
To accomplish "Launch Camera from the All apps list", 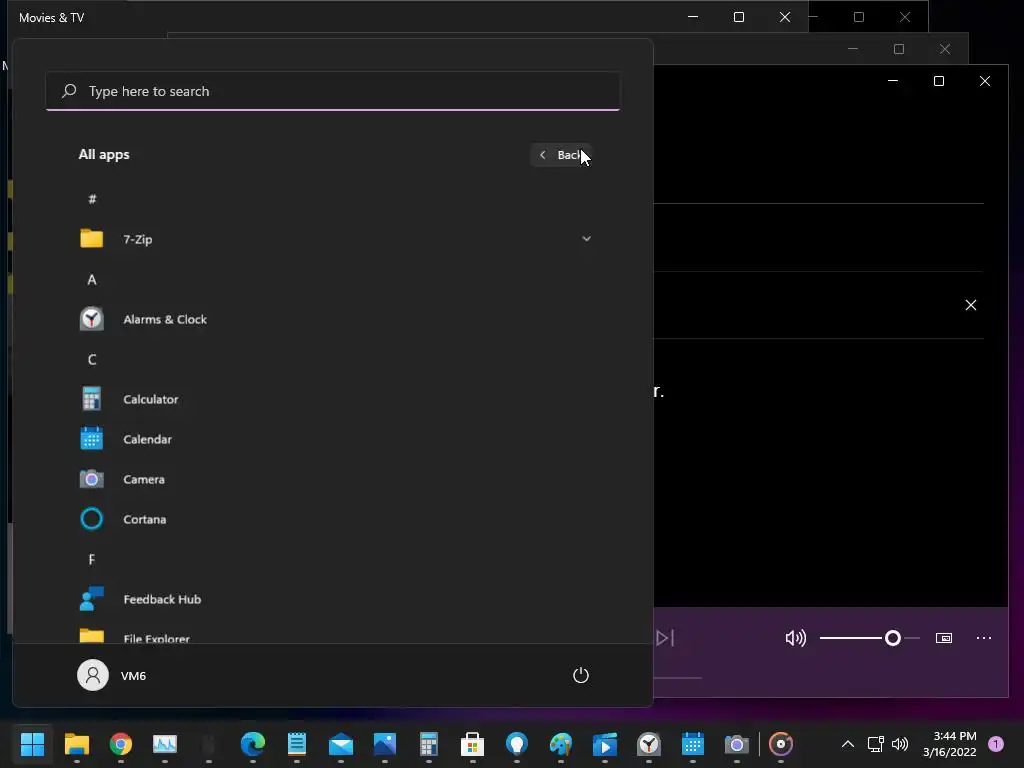I will coord(333,479).
